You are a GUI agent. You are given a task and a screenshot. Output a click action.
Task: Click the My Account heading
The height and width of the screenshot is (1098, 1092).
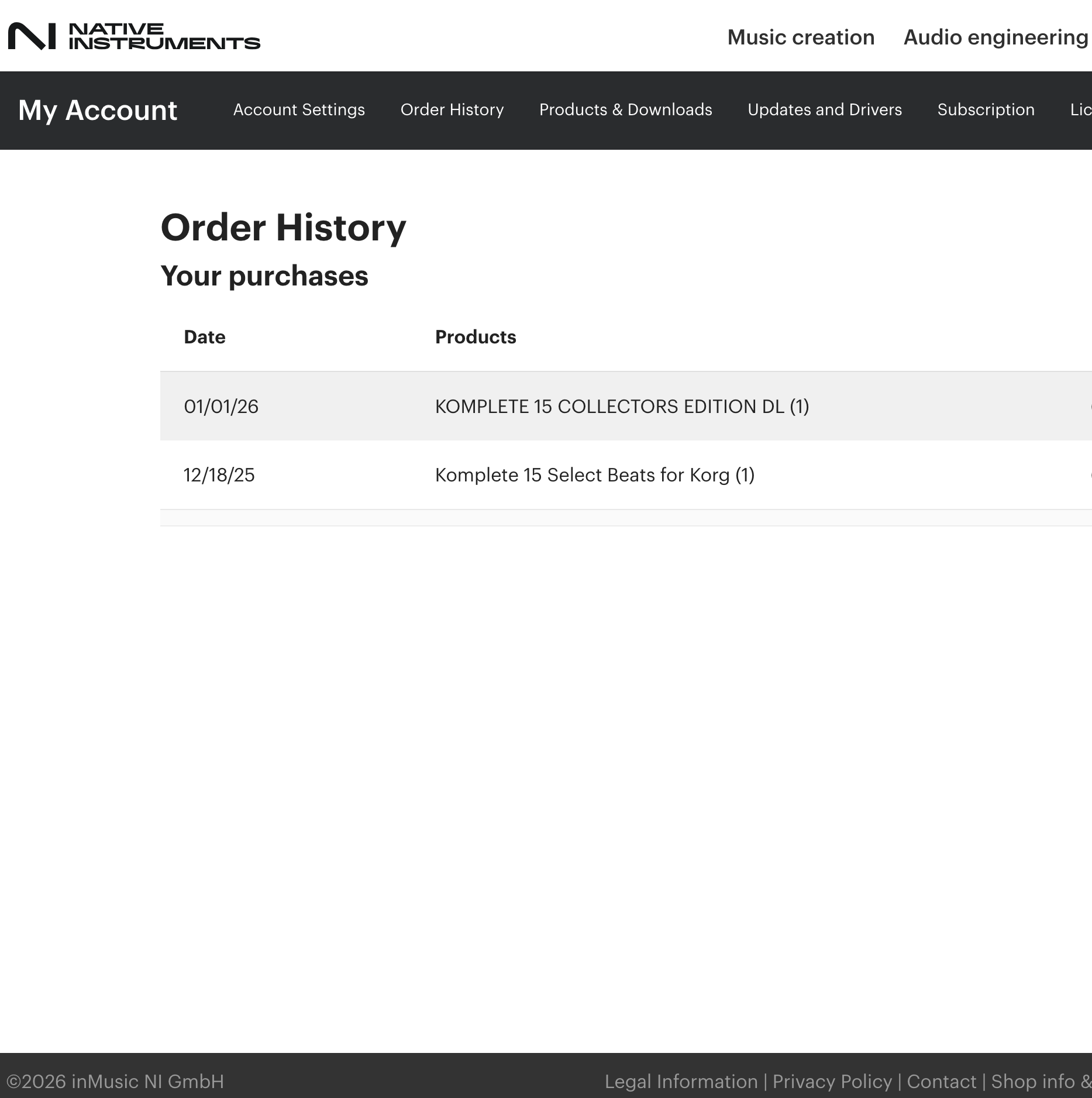coord(98,111)
